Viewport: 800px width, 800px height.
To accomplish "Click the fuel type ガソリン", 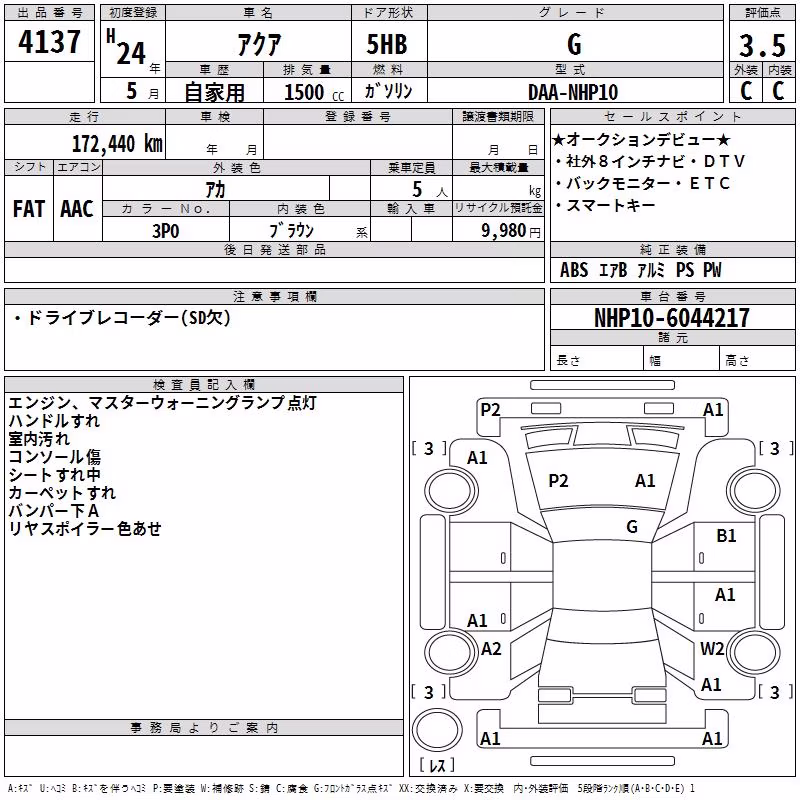I will click(388, 91).
